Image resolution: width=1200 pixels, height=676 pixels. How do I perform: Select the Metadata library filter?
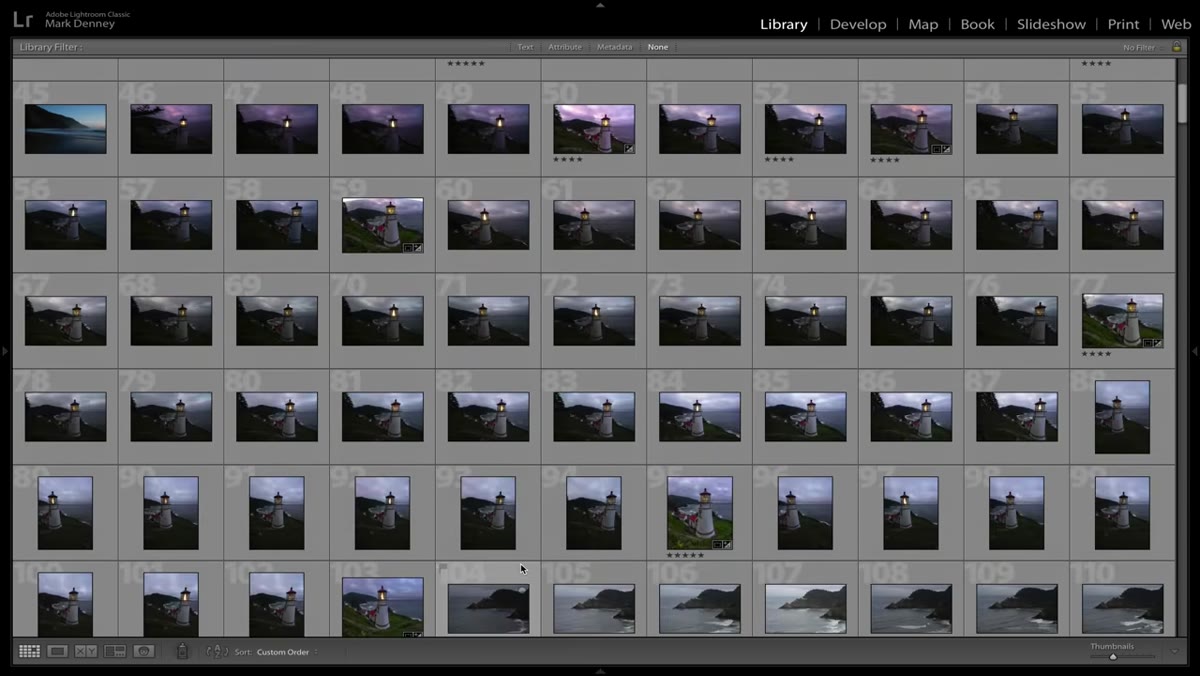coord(615,47)
